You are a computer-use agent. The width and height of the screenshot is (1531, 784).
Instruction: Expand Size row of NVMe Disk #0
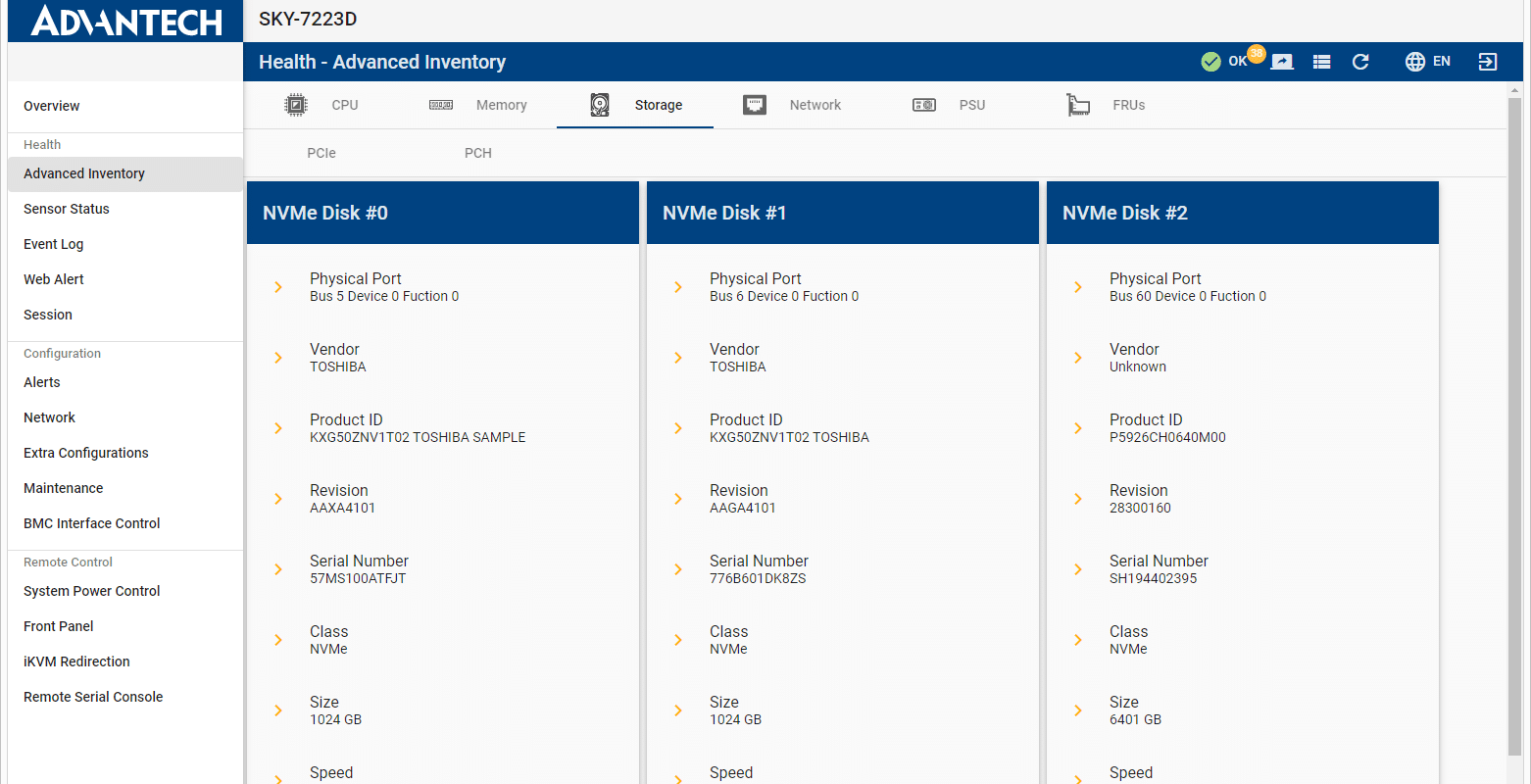coord(278,710)
